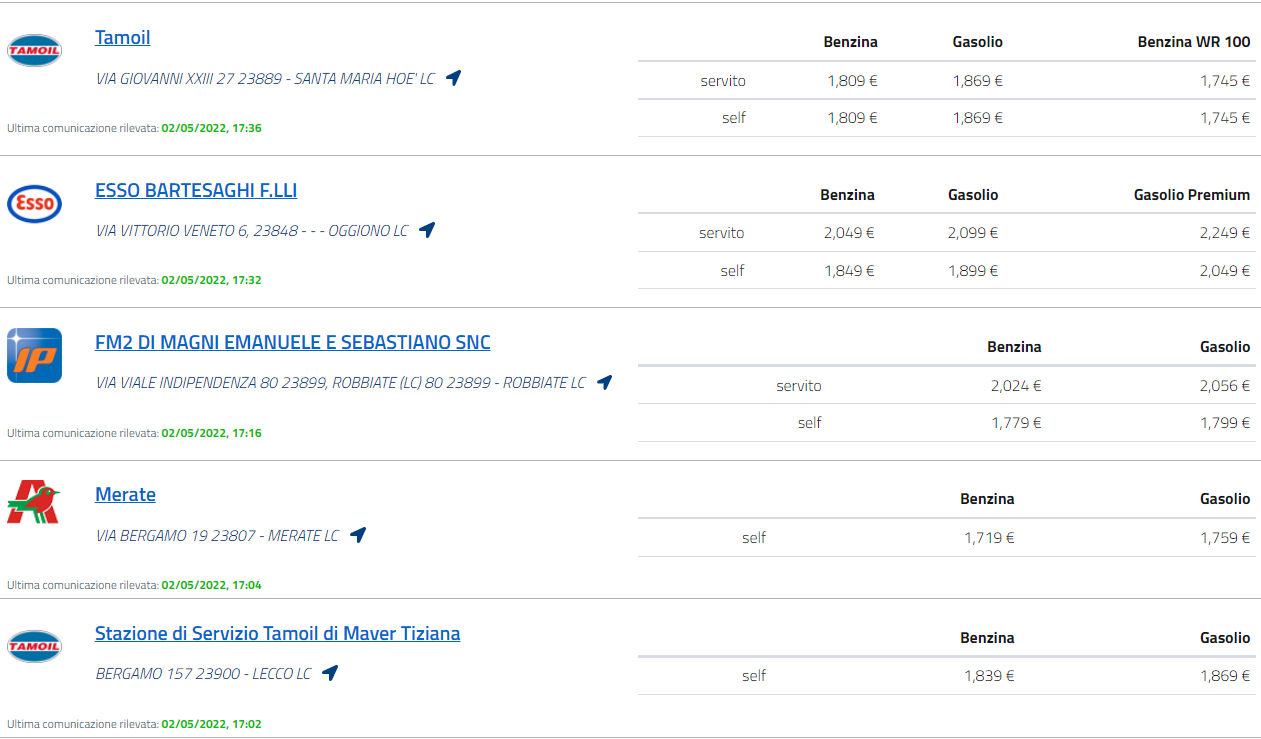Click the IP brand logo

click(34, 355)
